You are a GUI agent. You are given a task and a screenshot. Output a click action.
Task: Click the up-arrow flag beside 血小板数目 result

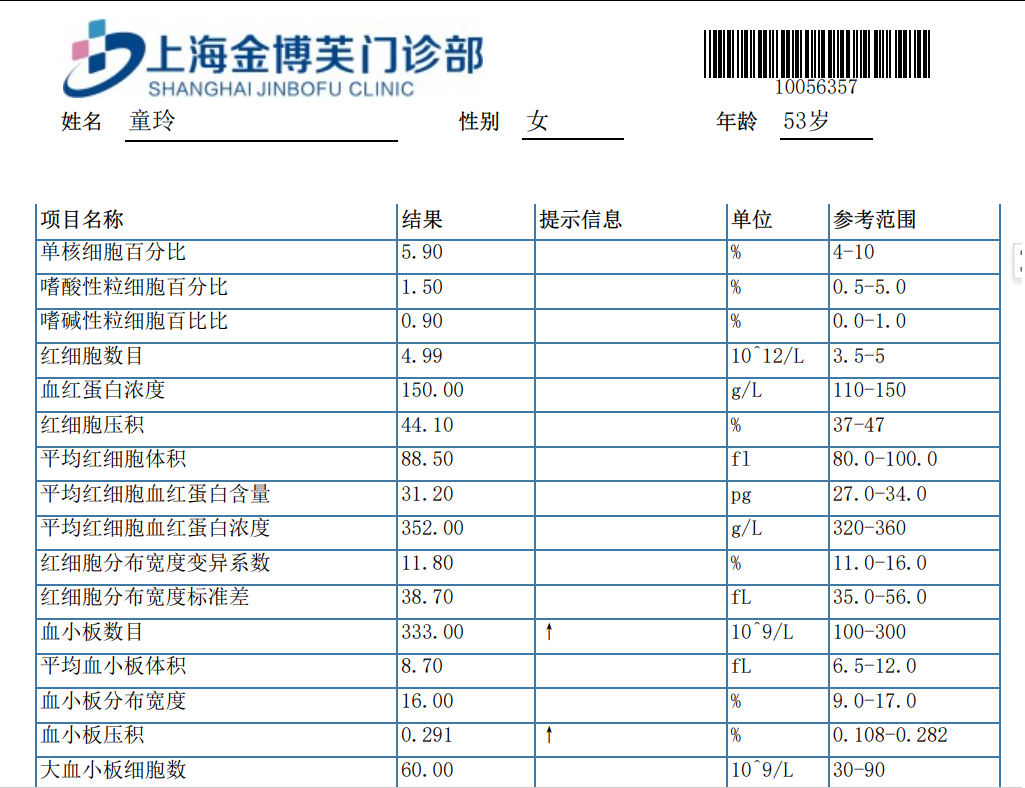click(548, 632)
